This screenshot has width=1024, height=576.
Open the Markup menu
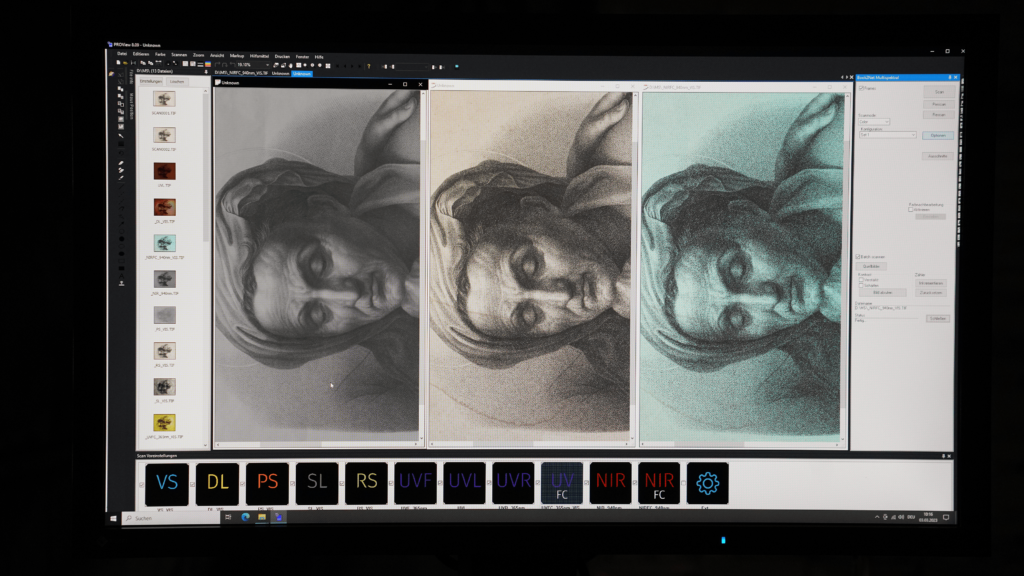[237, 56]
